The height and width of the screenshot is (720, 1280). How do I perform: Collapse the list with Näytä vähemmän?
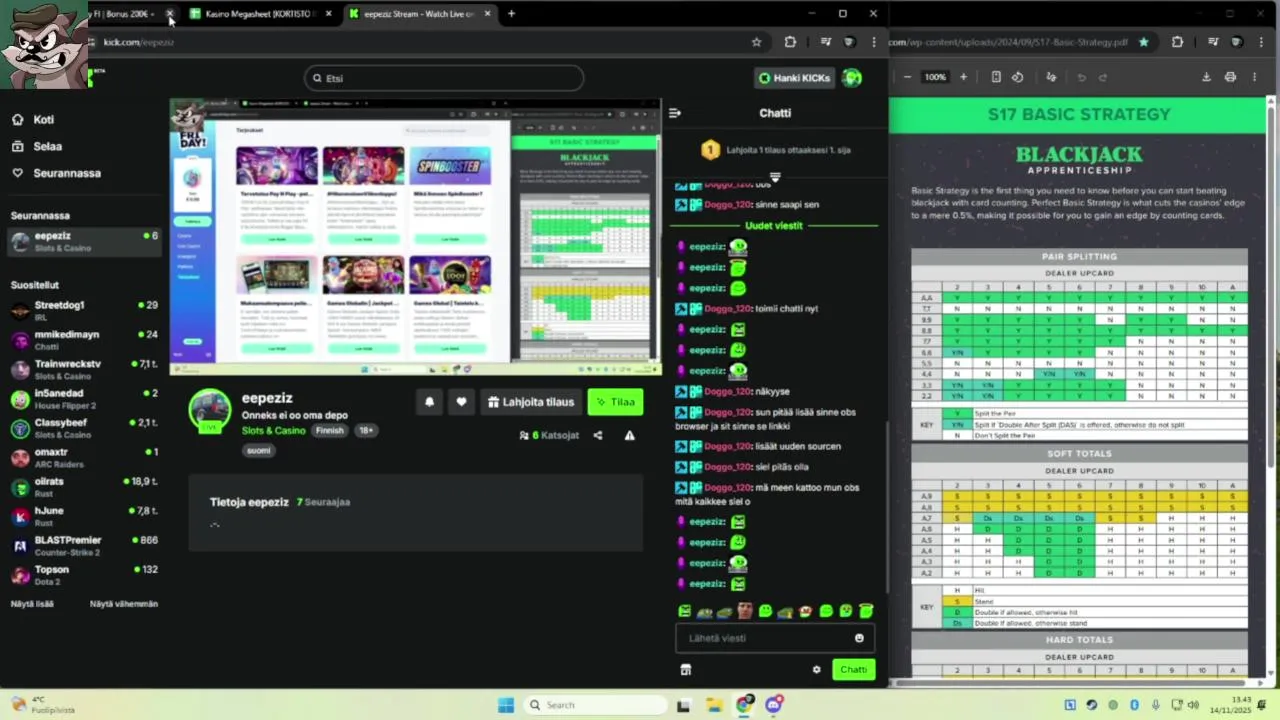(124, 604)
